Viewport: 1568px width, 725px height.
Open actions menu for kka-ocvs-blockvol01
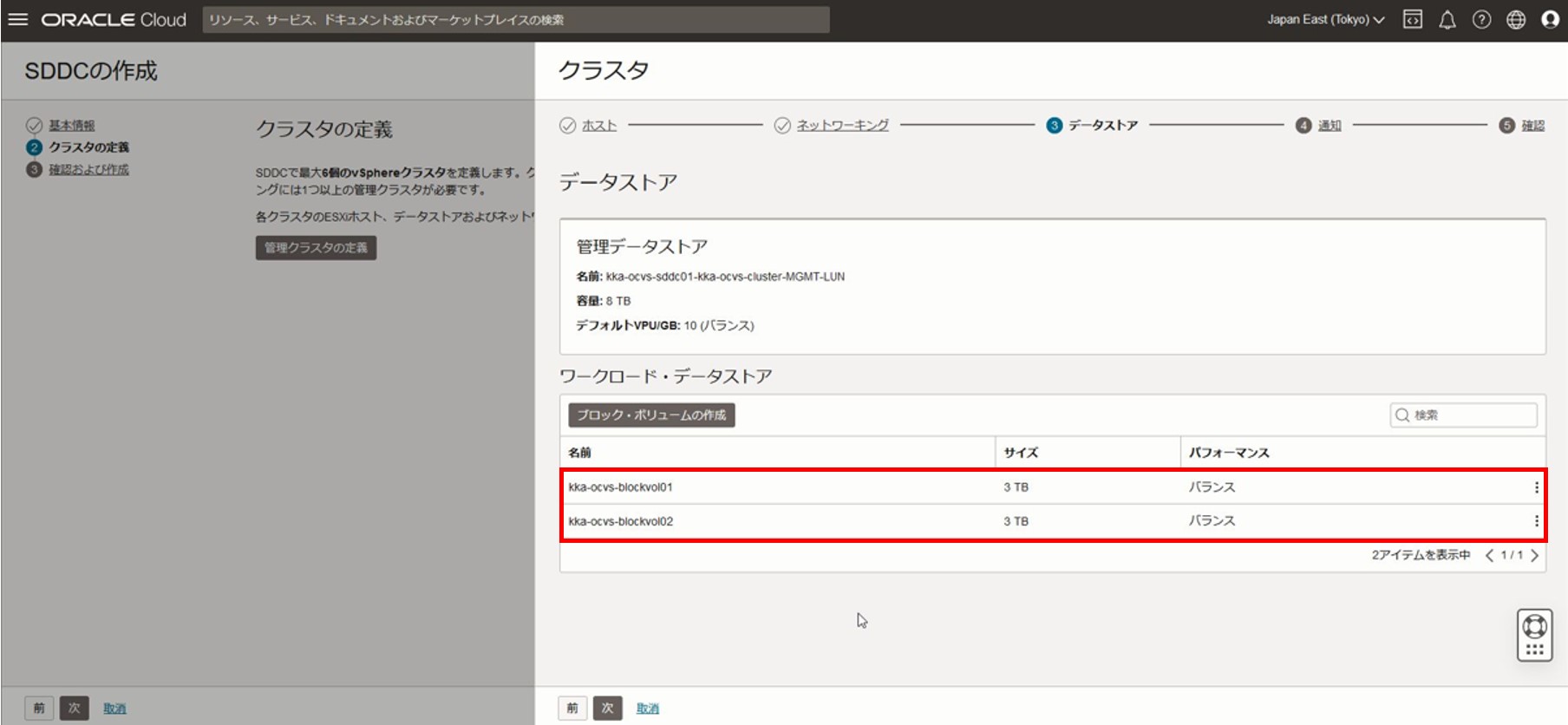[x=1536, y=487]
